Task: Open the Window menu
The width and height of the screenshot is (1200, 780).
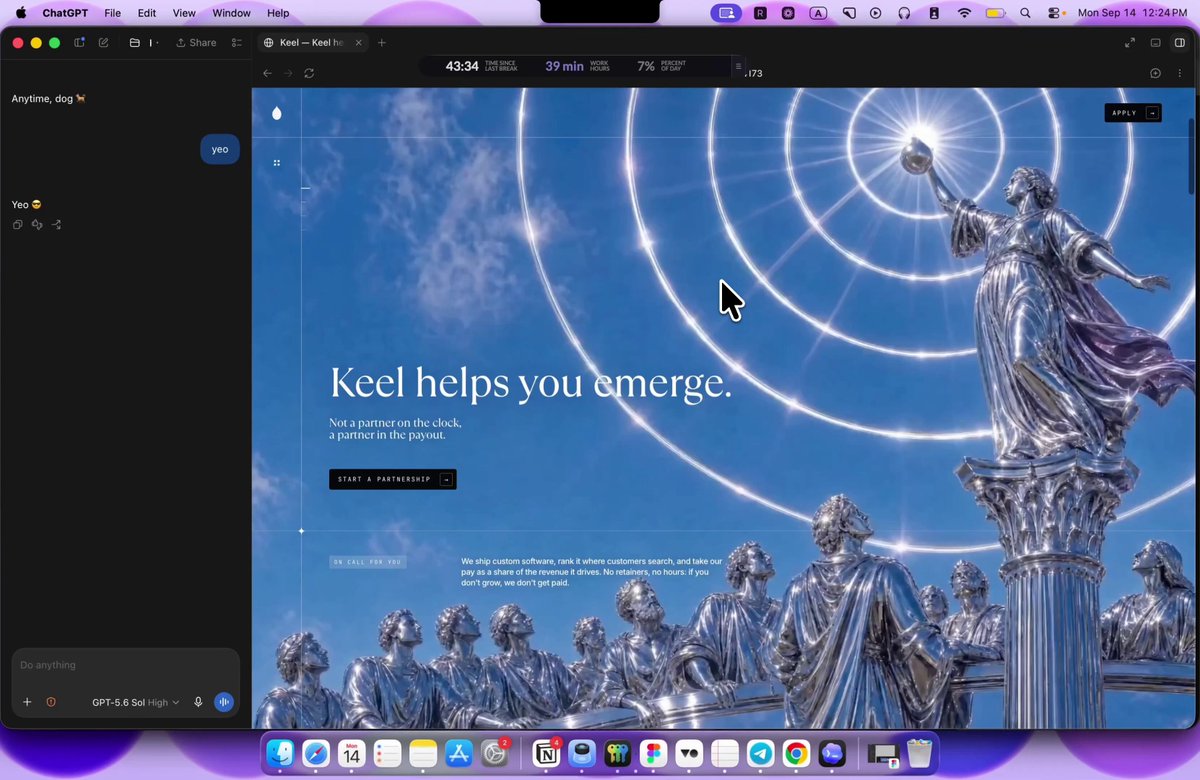Action: point(232,13)
